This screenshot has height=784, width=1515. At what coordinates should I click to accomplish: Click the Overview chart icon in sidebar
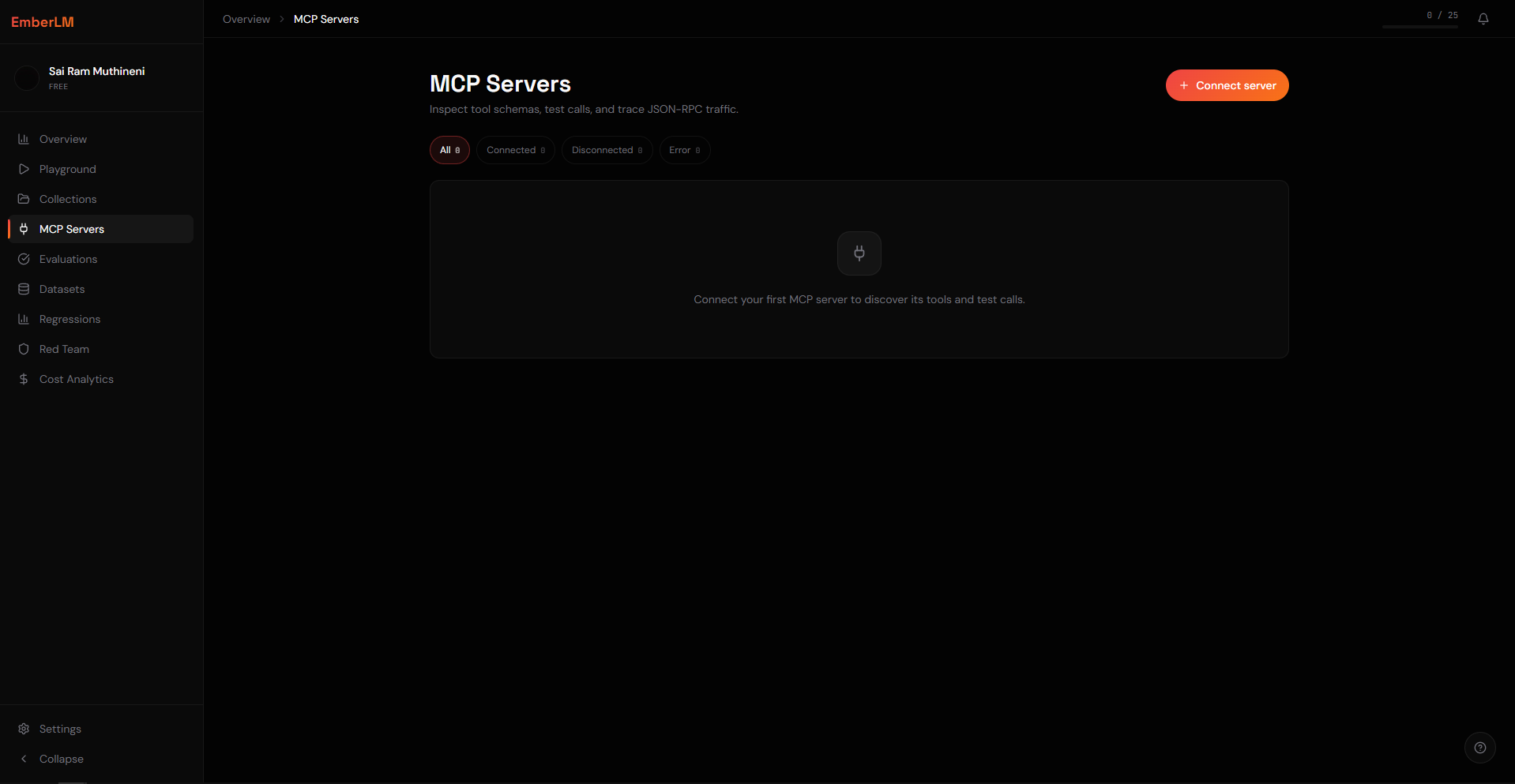point(24,139)
